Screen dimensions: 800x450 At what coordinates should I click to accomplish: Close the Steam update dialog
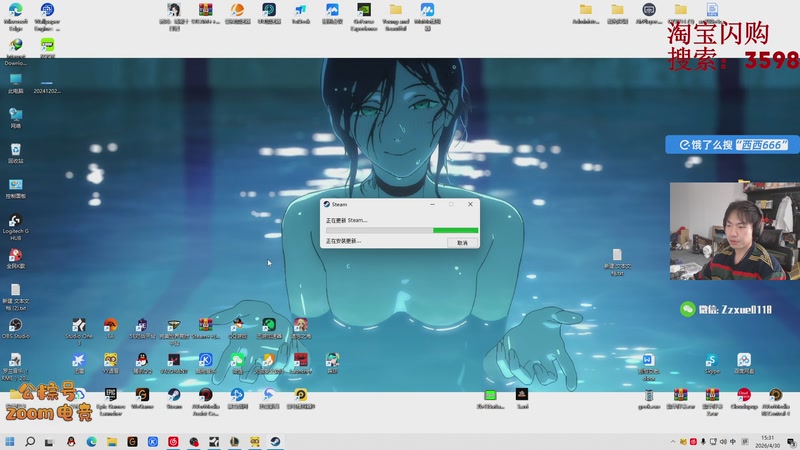pyautogui.click(x=470, y=204)
